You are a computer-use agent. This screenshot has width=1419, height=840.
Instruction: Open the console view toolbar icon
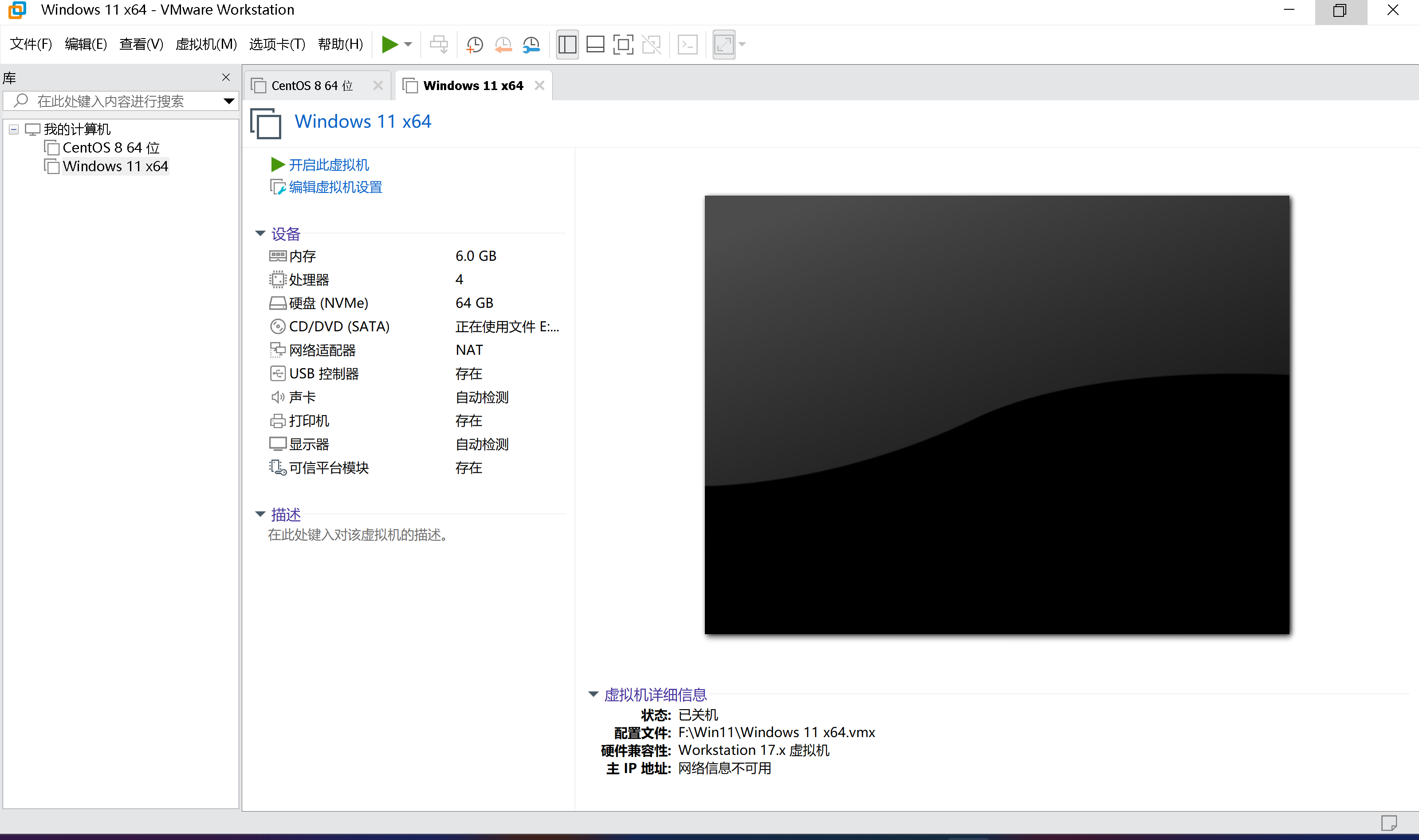coord(688,44)
